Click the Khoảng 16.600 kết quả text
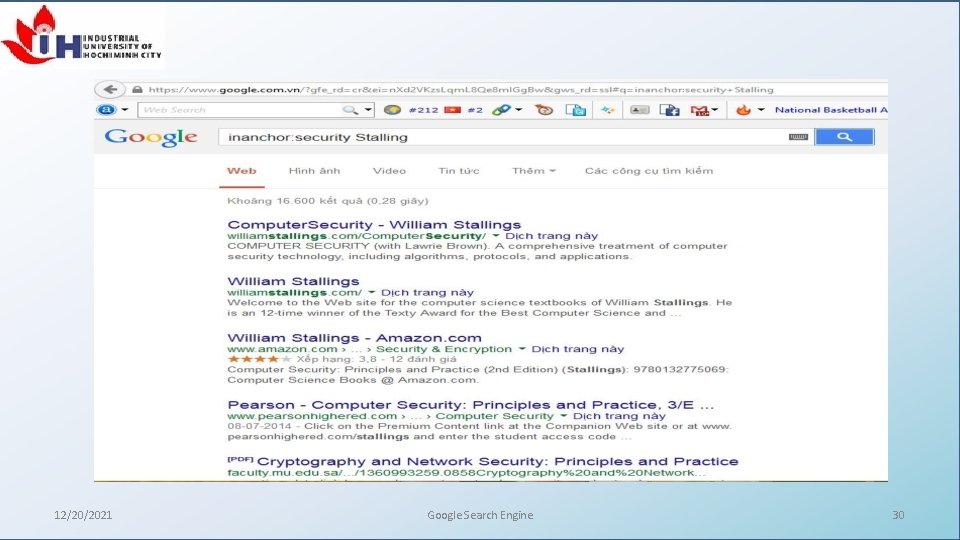The image size is (960, 540). [328, 201]
